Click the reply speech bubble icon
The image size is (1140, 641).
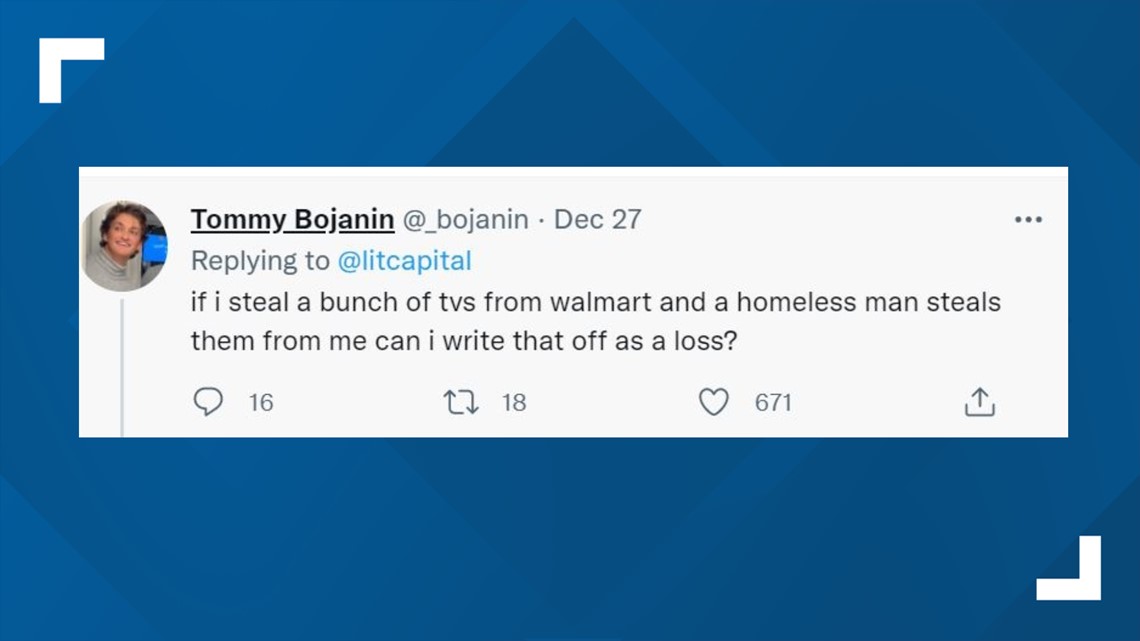tap(208, 401)
